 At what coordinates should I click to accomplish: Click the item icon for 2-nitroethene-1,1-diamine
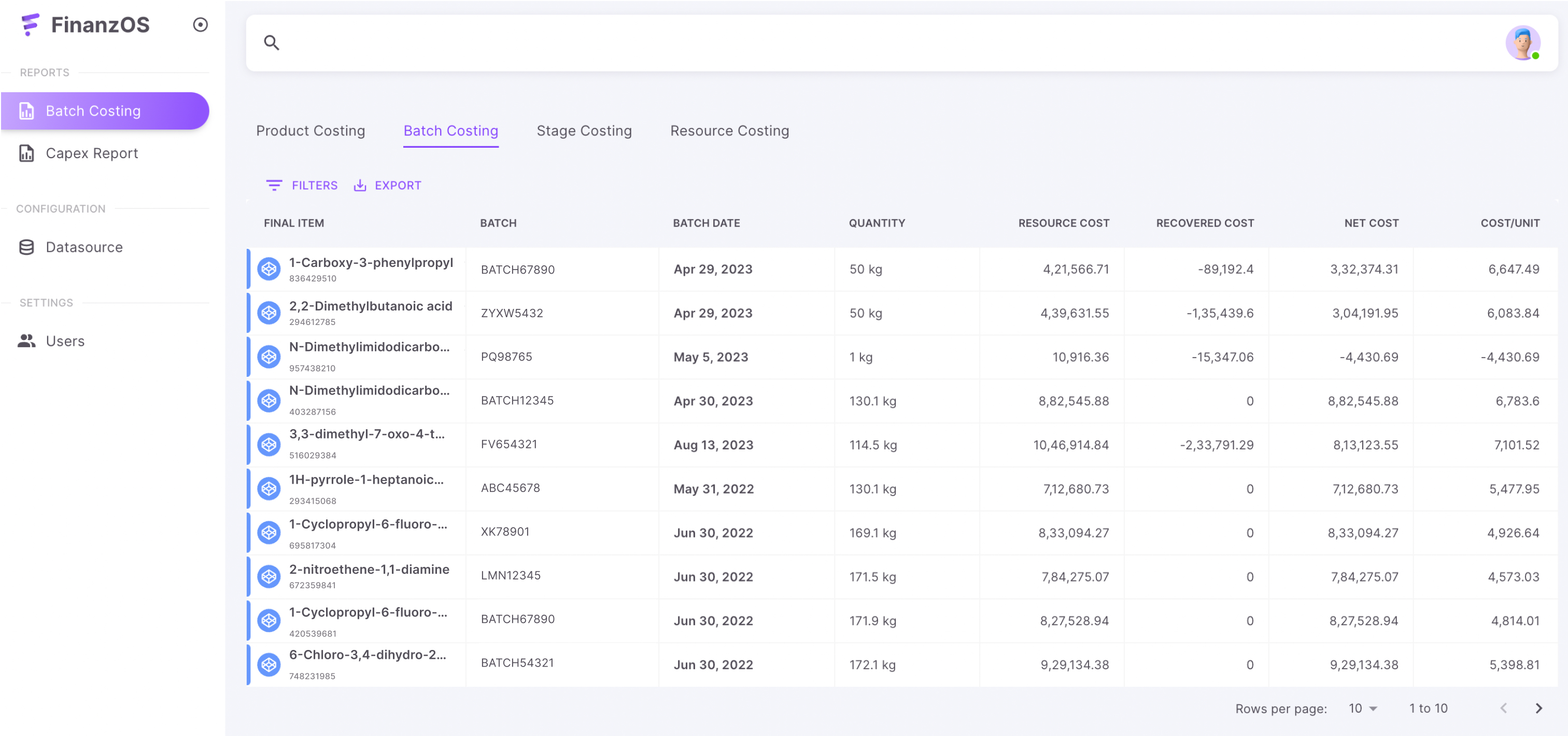(269, 576)
